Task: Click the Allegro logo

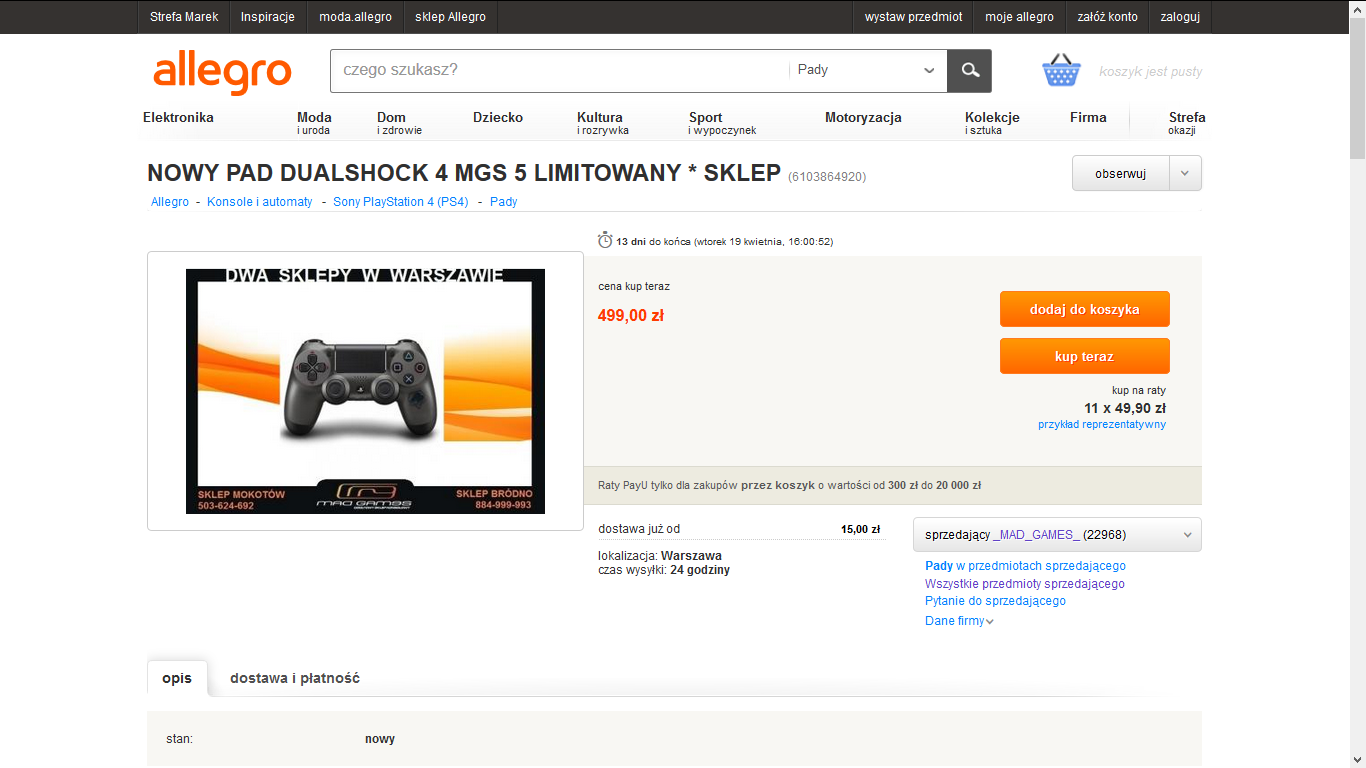Action: pos(222,73)
